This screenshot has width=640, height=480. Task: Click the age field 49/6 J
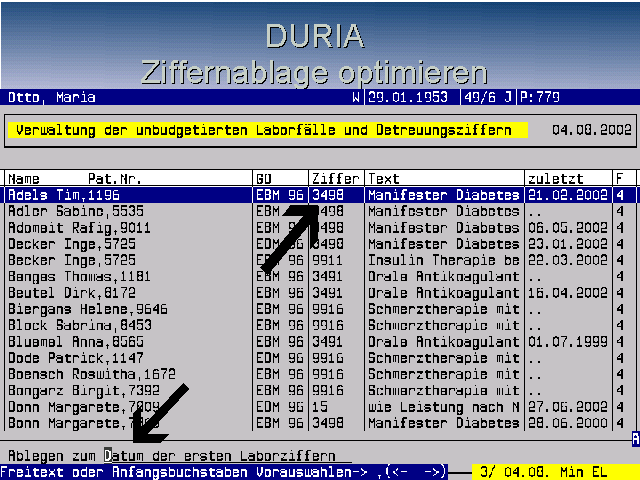[488, 97]
